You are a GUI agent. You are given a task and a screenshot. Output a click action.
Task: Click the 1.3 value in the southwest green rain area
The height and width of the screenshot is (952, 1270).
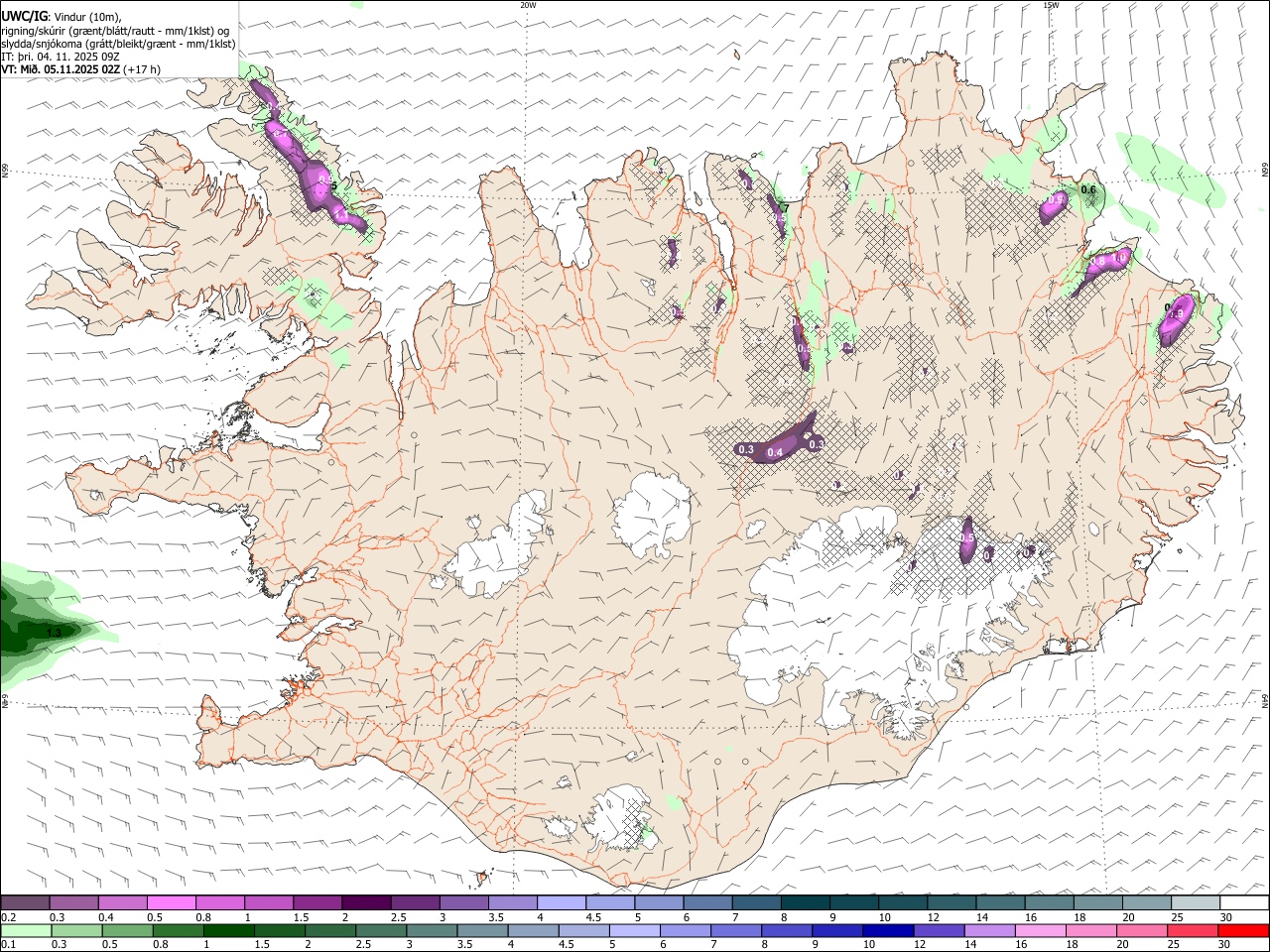click(x=54, y=632)
